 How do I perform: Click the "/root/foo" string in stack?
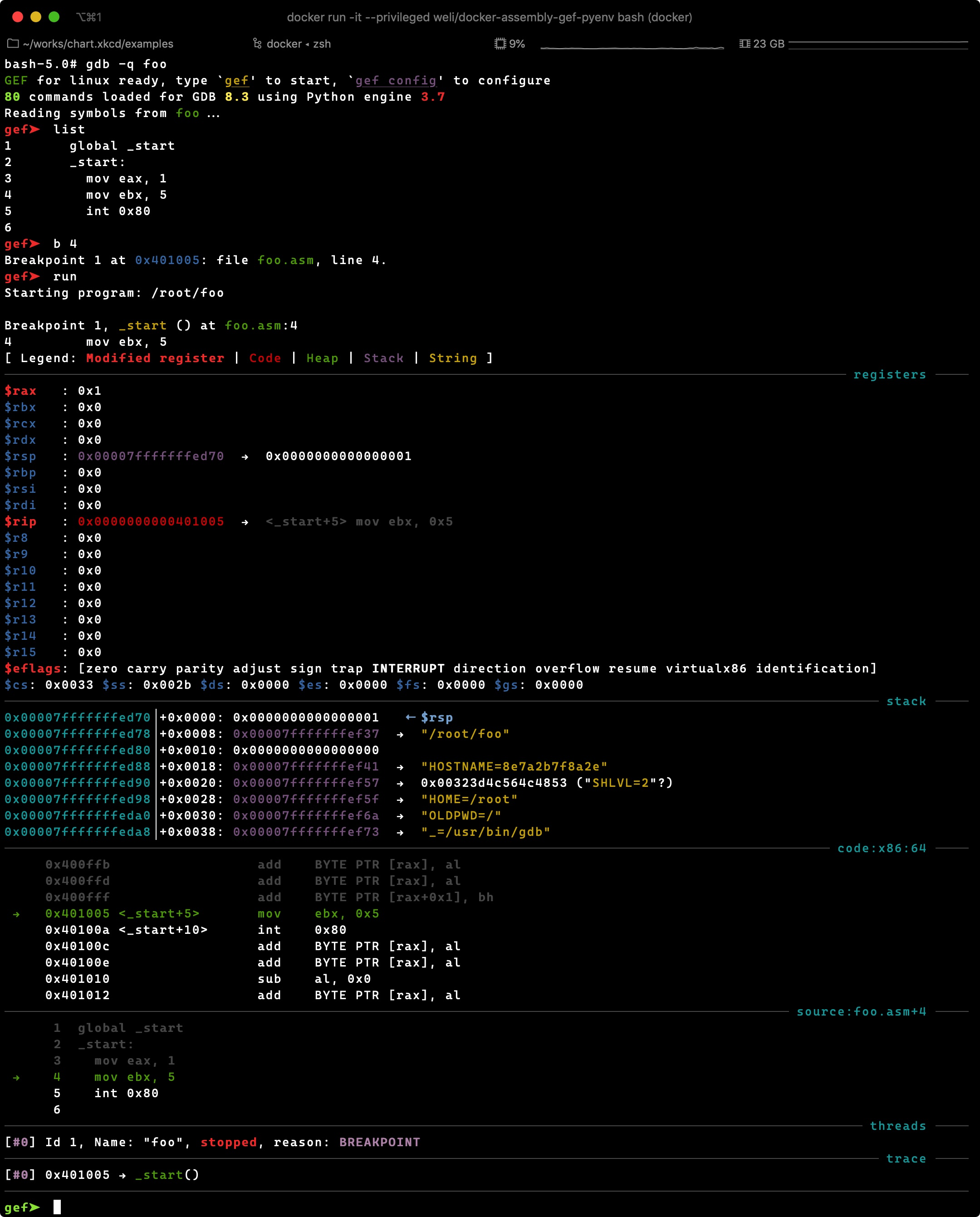[x=465, y=734]
